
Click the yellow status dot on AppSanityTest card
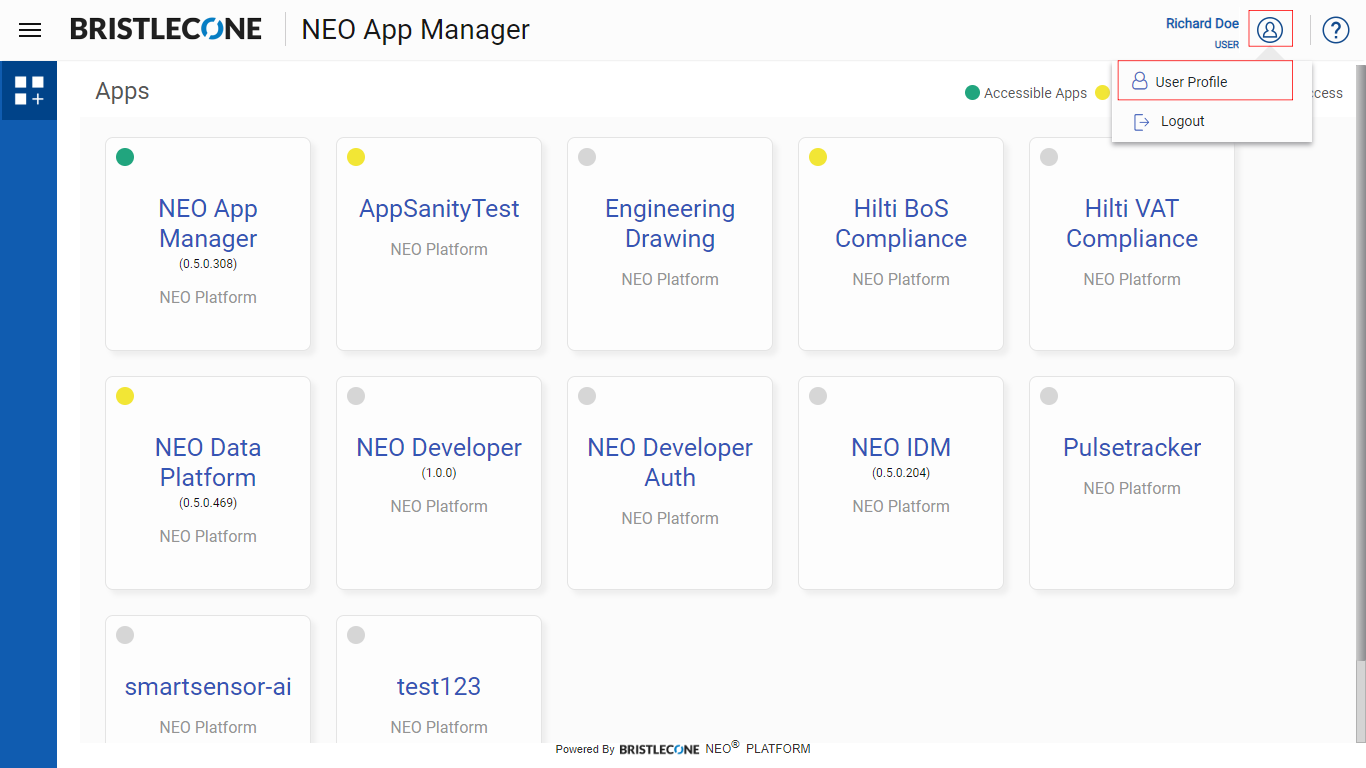click(356, 157)
